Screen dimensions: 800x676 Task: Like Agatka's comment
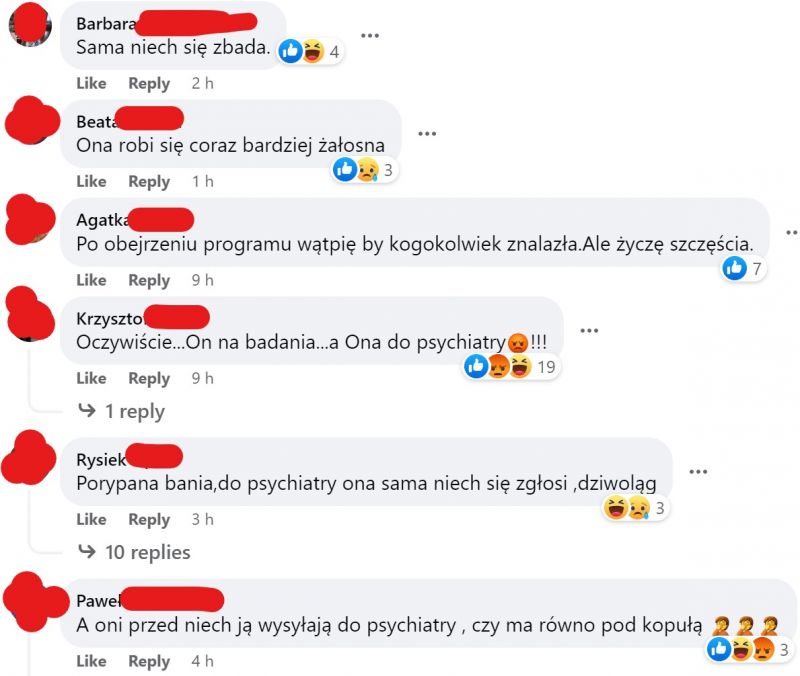(91, 280)
